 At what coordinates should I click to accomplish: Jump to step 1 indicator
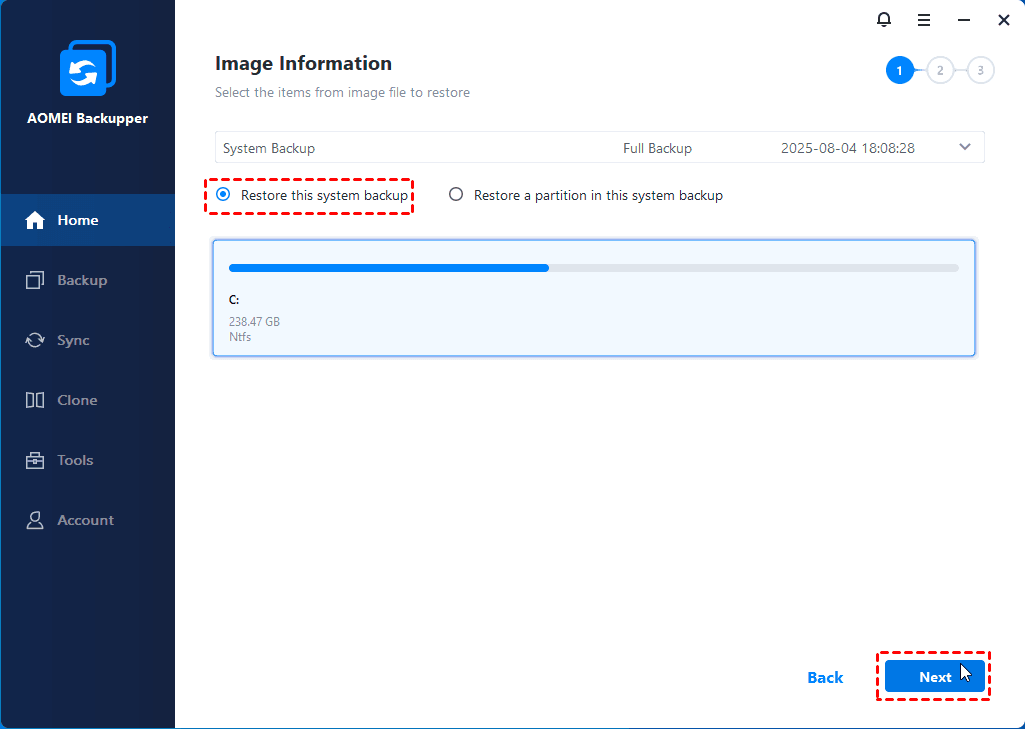pos(899,70)
